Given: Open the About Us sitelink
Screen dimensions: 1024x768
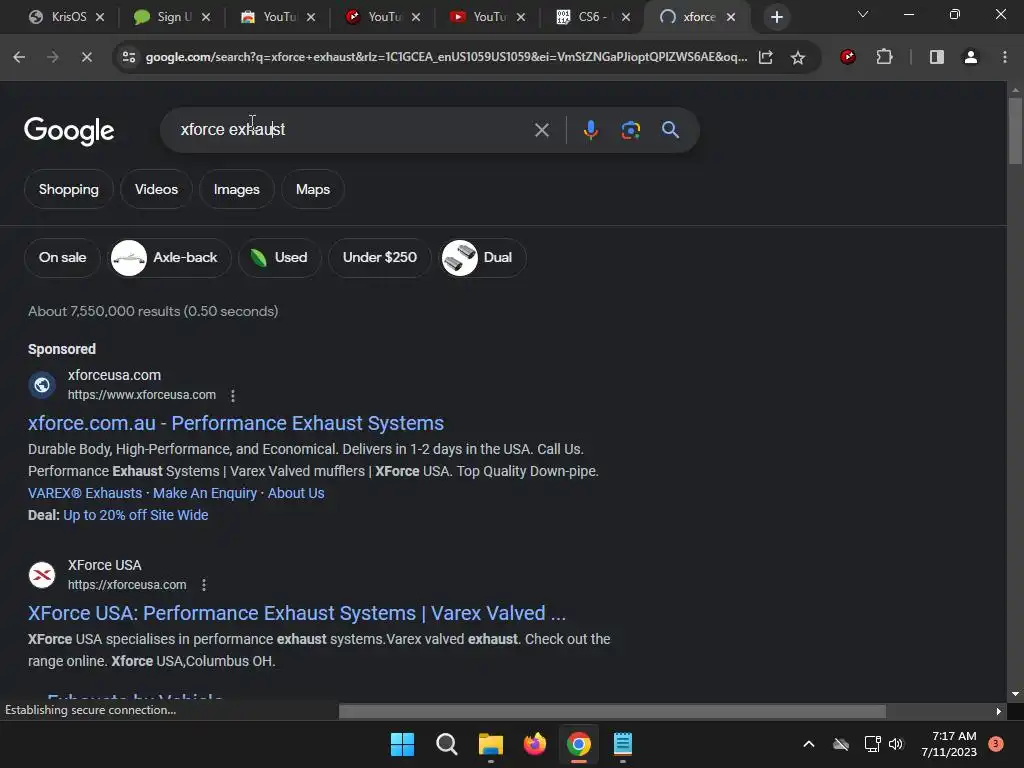Looking at the screenshot, I should 296,493.
